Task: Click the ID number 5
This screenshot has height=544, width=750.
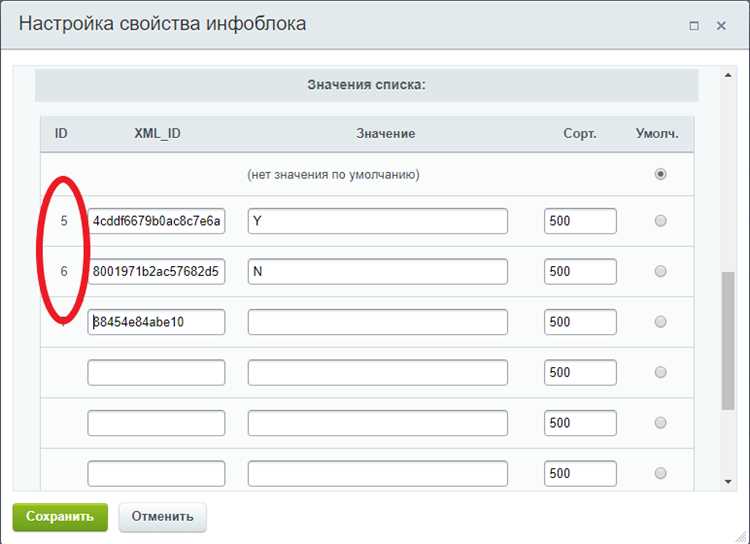Action: tap(64, 221)
